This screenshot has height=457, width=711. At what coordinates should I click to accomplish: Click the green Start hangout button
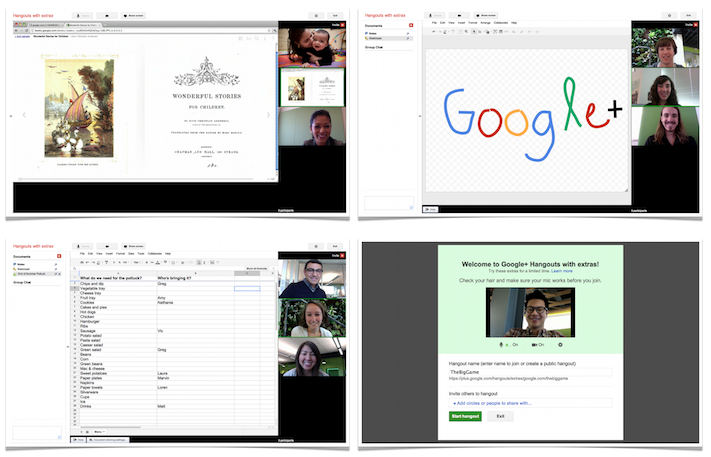tap(464, 416)
